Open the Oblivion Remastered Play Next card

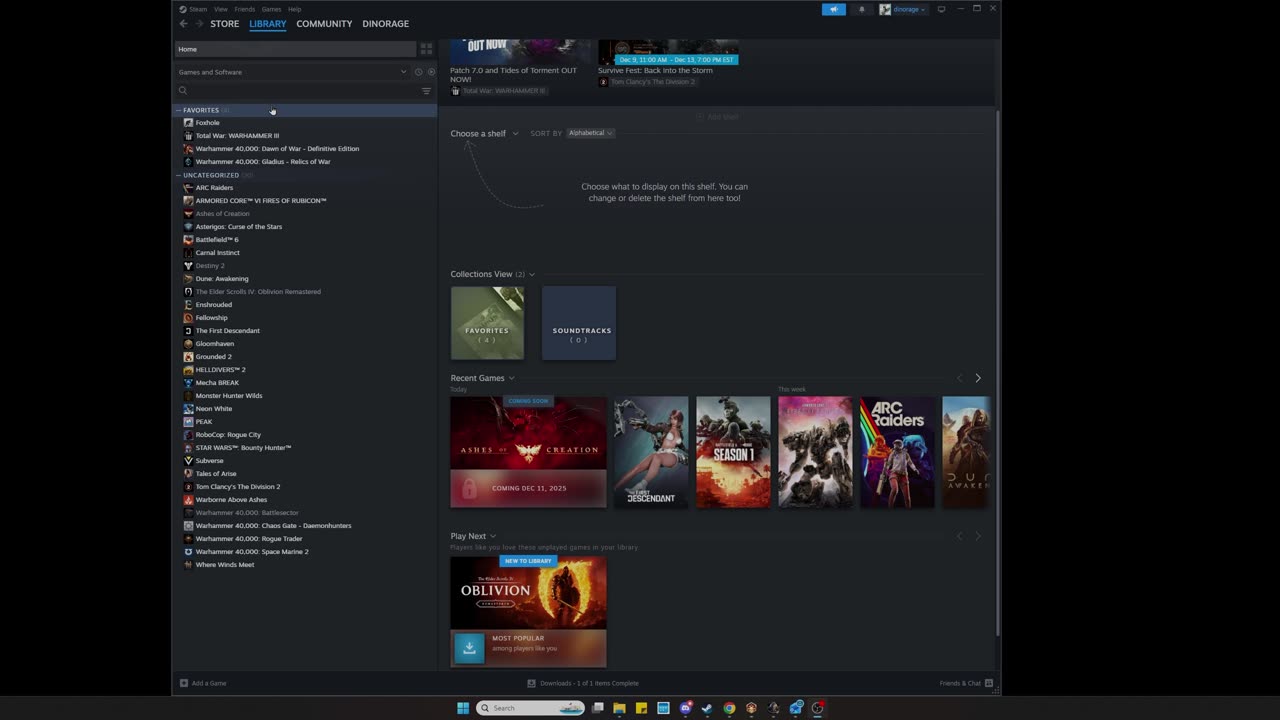(x=528, y=611)
